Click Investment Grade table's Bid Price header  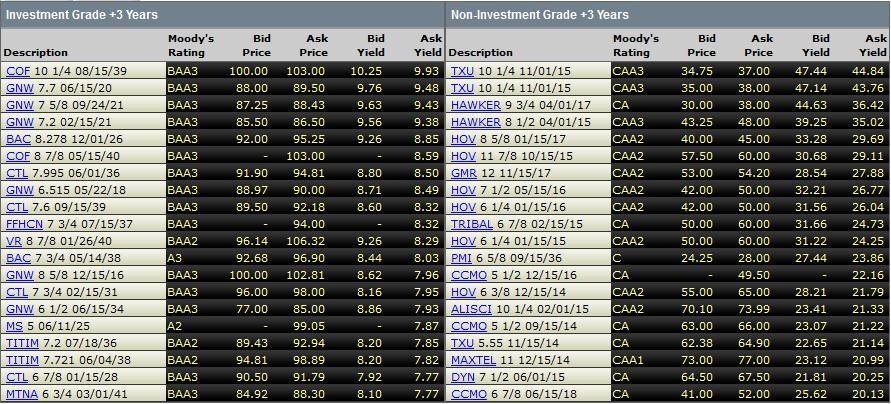pyautogui.click(x=256, y=45)
